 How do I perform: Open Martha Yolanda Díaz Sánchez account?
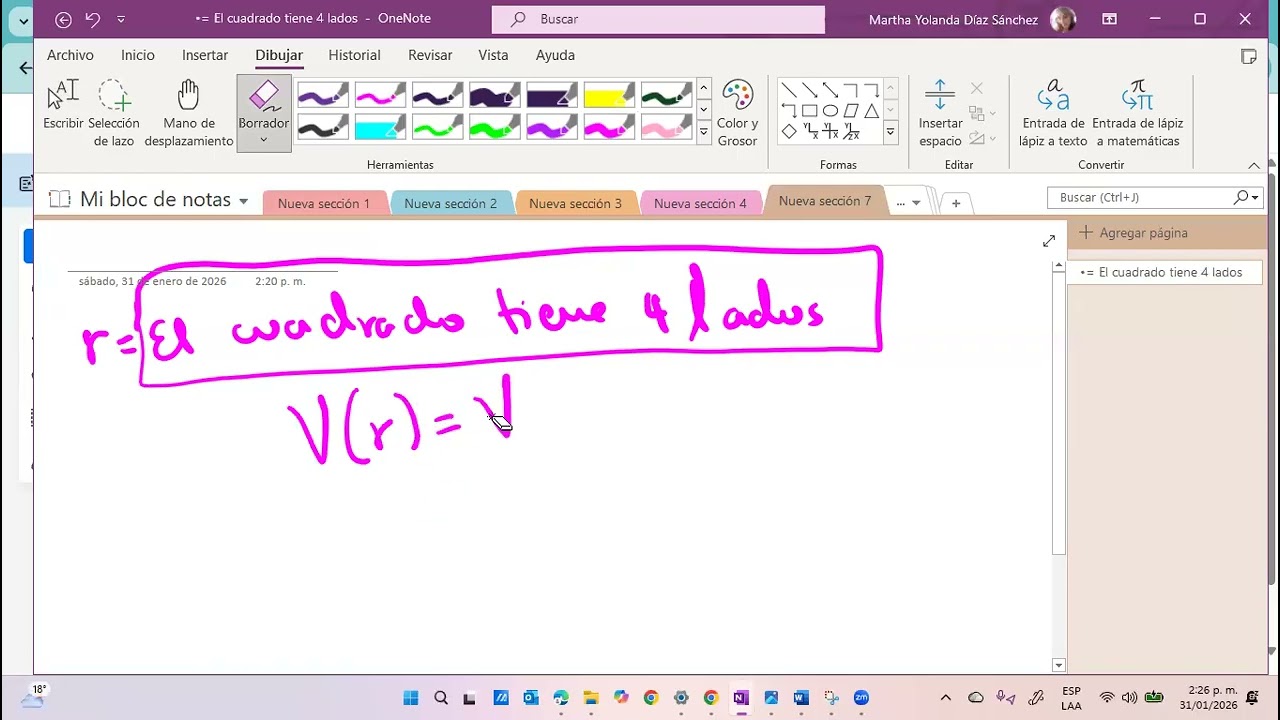(x=972, y=19)
